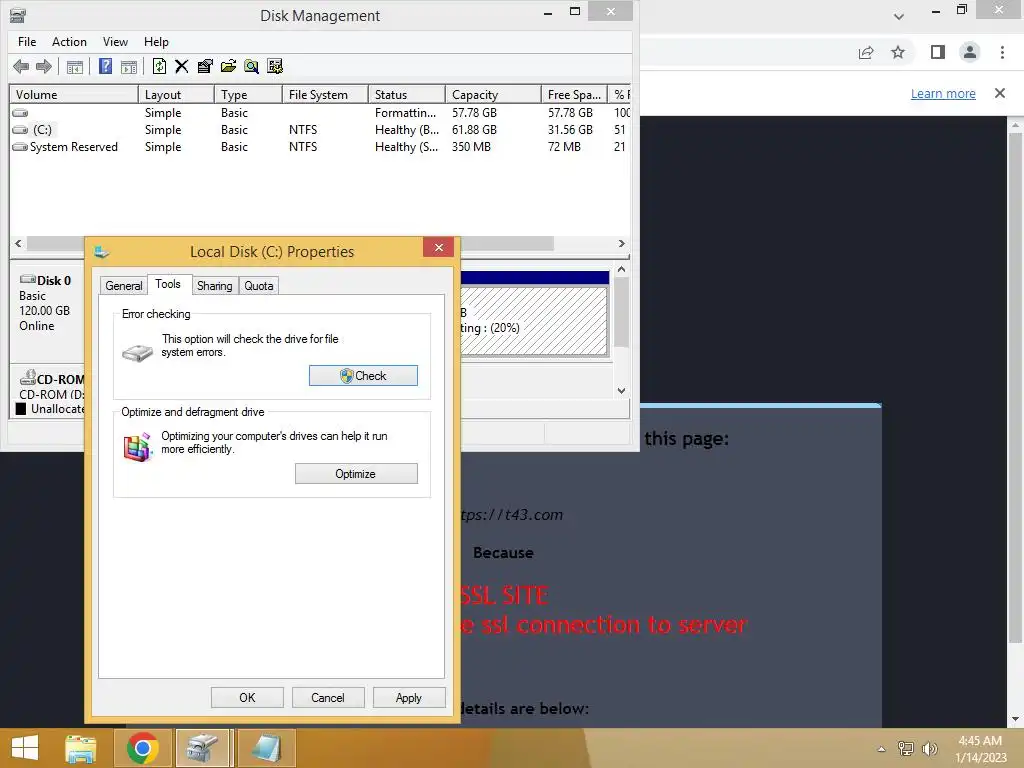The width and height of the screenshot is (1024, 768).
Task: Switch to Chrome on the taskbar
Action: [x=142, y=748]
